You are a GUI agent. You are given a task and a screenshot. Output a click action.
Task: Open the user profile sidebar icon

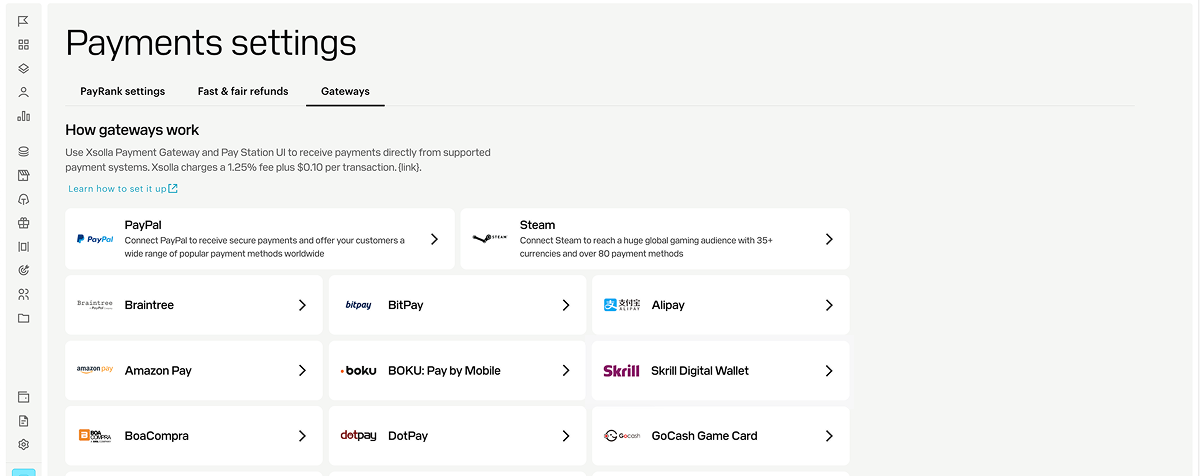(x=24, y=92)
